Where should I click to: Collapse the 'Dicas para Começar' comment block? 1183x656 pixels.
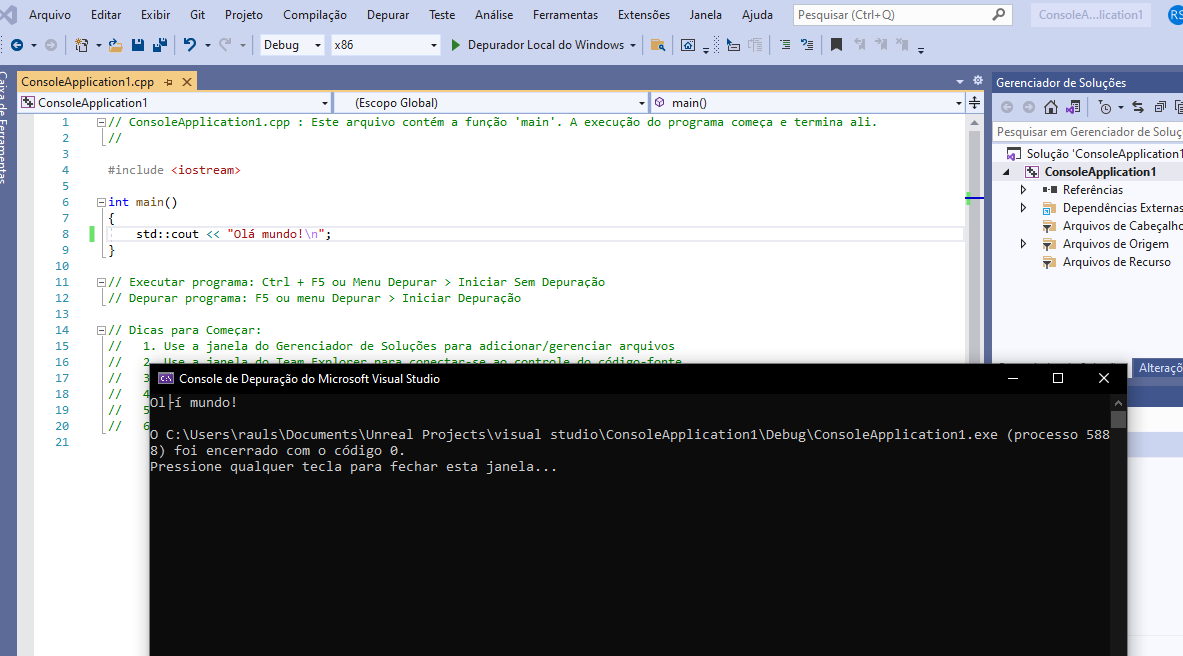coord(101,331)
